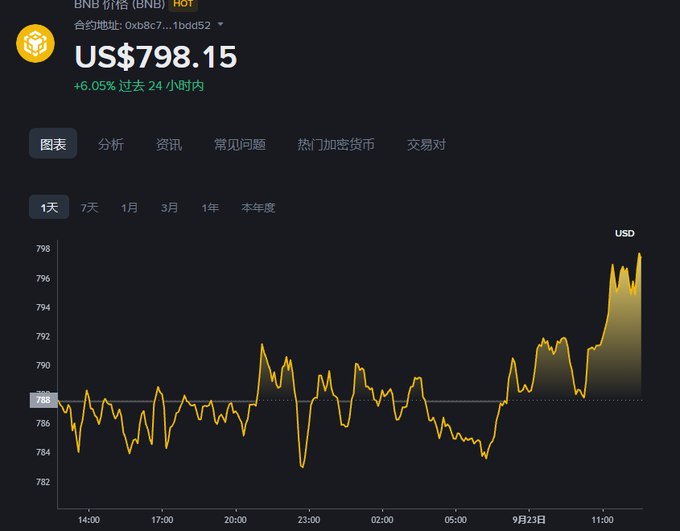Image resolution: width=680 pixels, height=531 pixels.
Task: Click the 798 value on price axis
Action: pos(43,249)
